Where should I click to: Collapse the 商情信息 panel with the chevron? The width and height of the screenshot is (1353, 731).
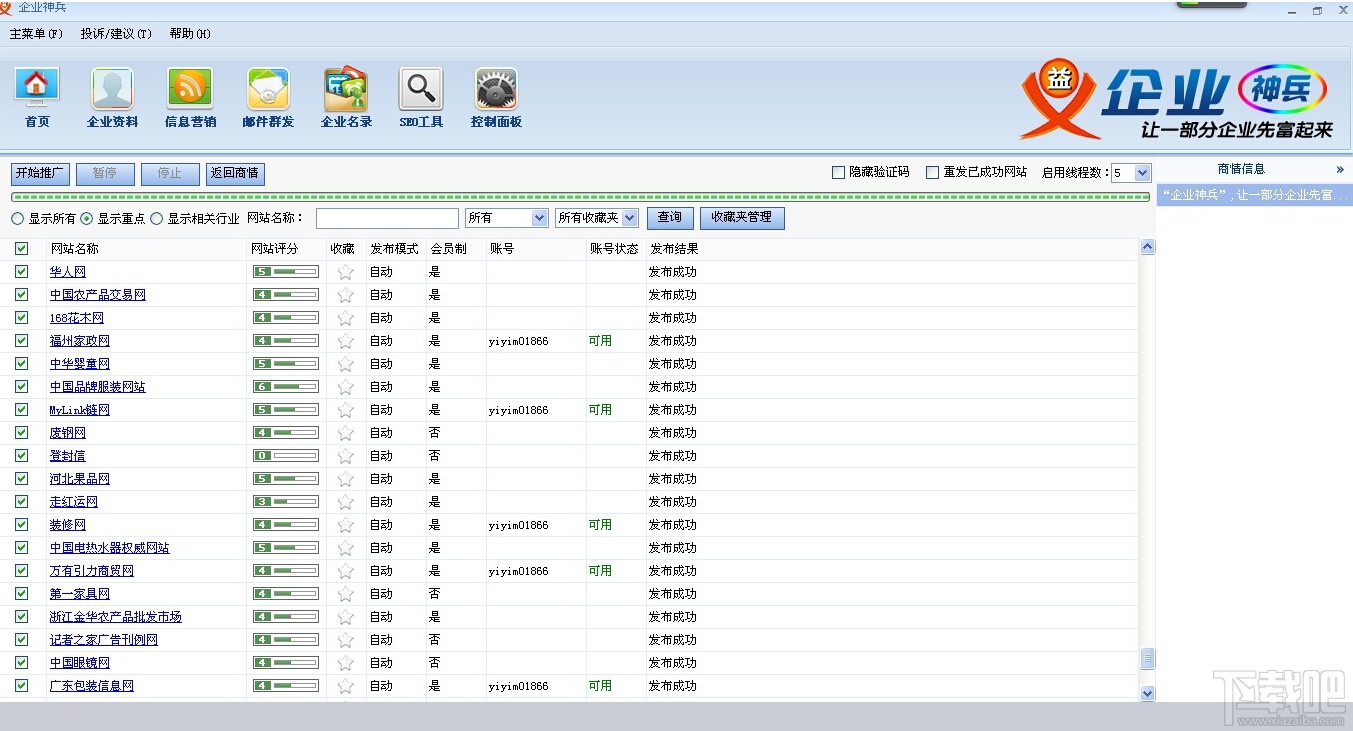(1340, 169)
